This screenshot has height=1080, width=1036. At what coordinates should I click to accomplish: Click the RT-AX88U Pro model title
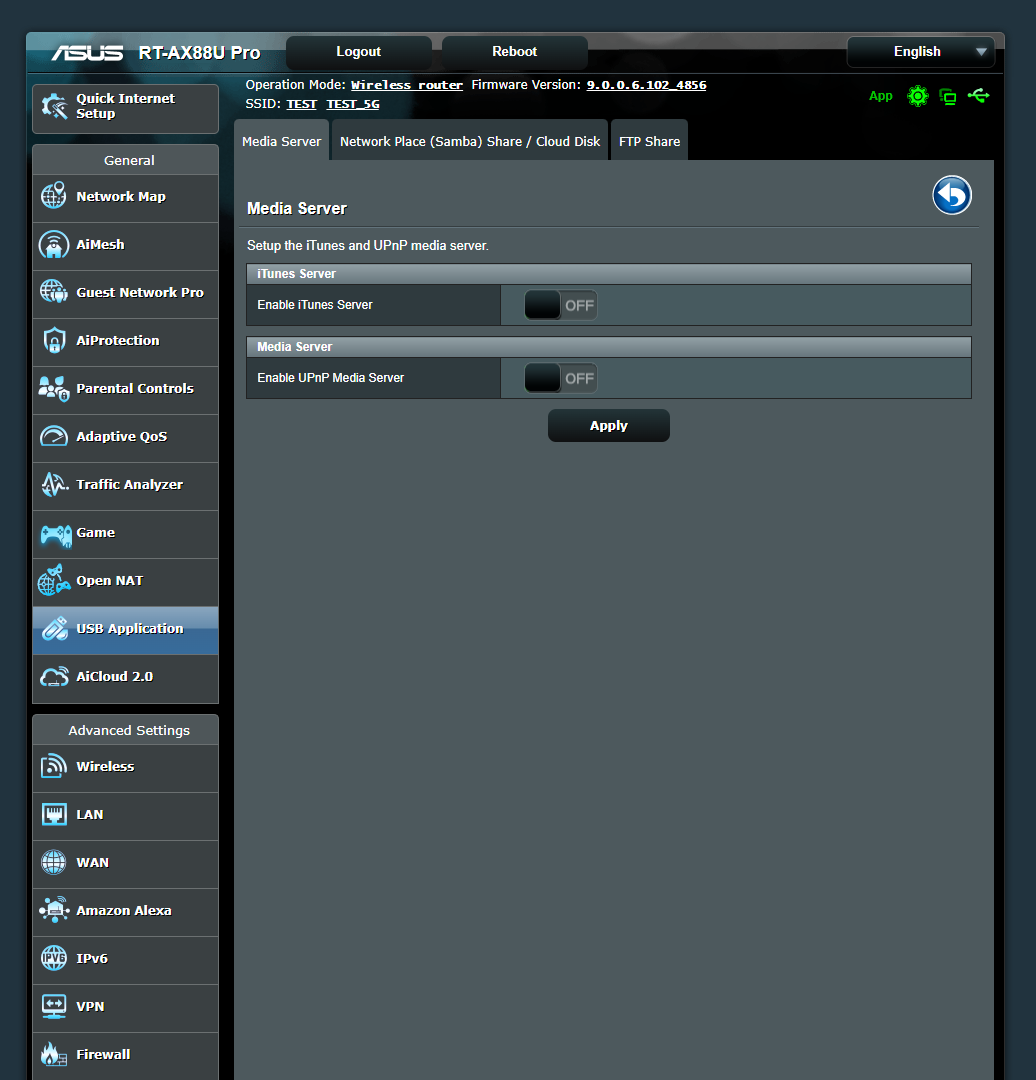point(199,52)
